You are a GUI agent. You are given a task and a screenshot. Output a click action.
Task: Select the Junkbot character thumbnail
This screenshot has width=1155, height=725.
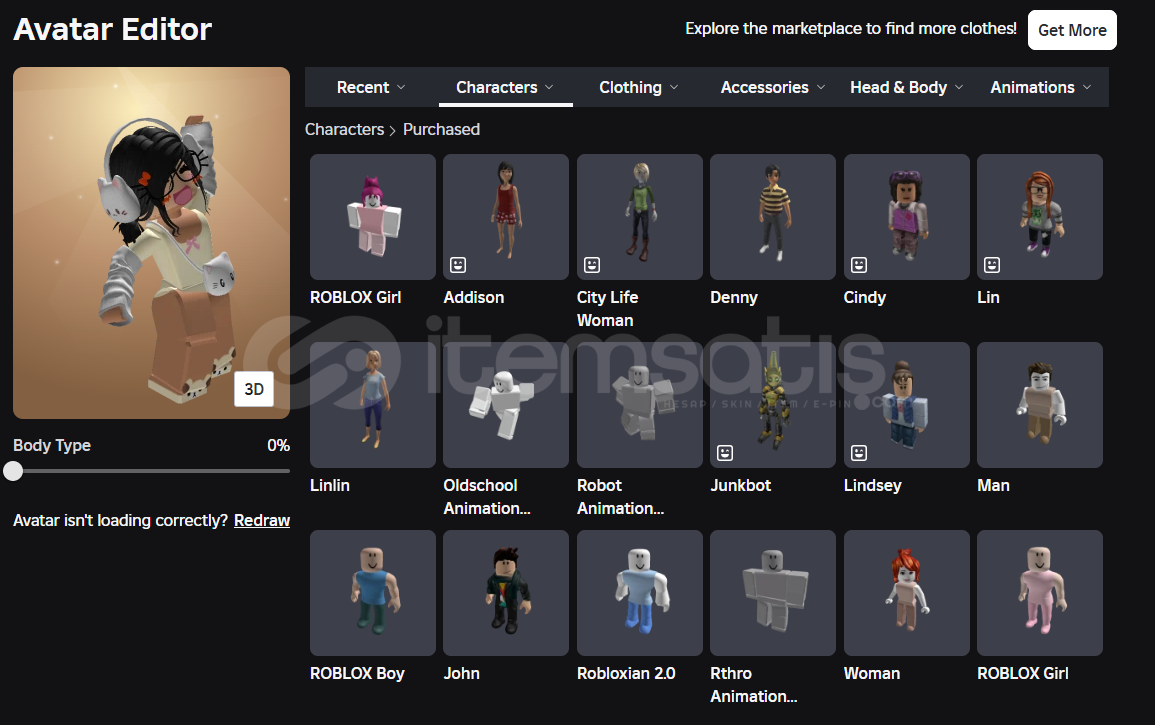[772, 405]
